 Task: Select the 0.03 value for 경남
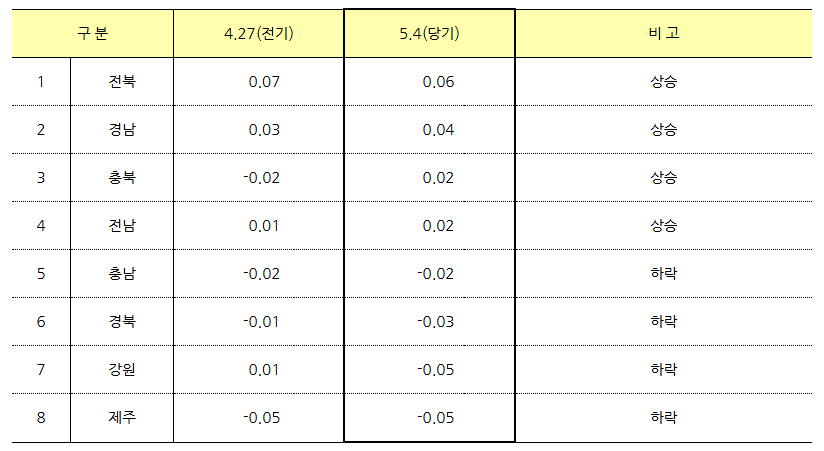tap(264, 130)
